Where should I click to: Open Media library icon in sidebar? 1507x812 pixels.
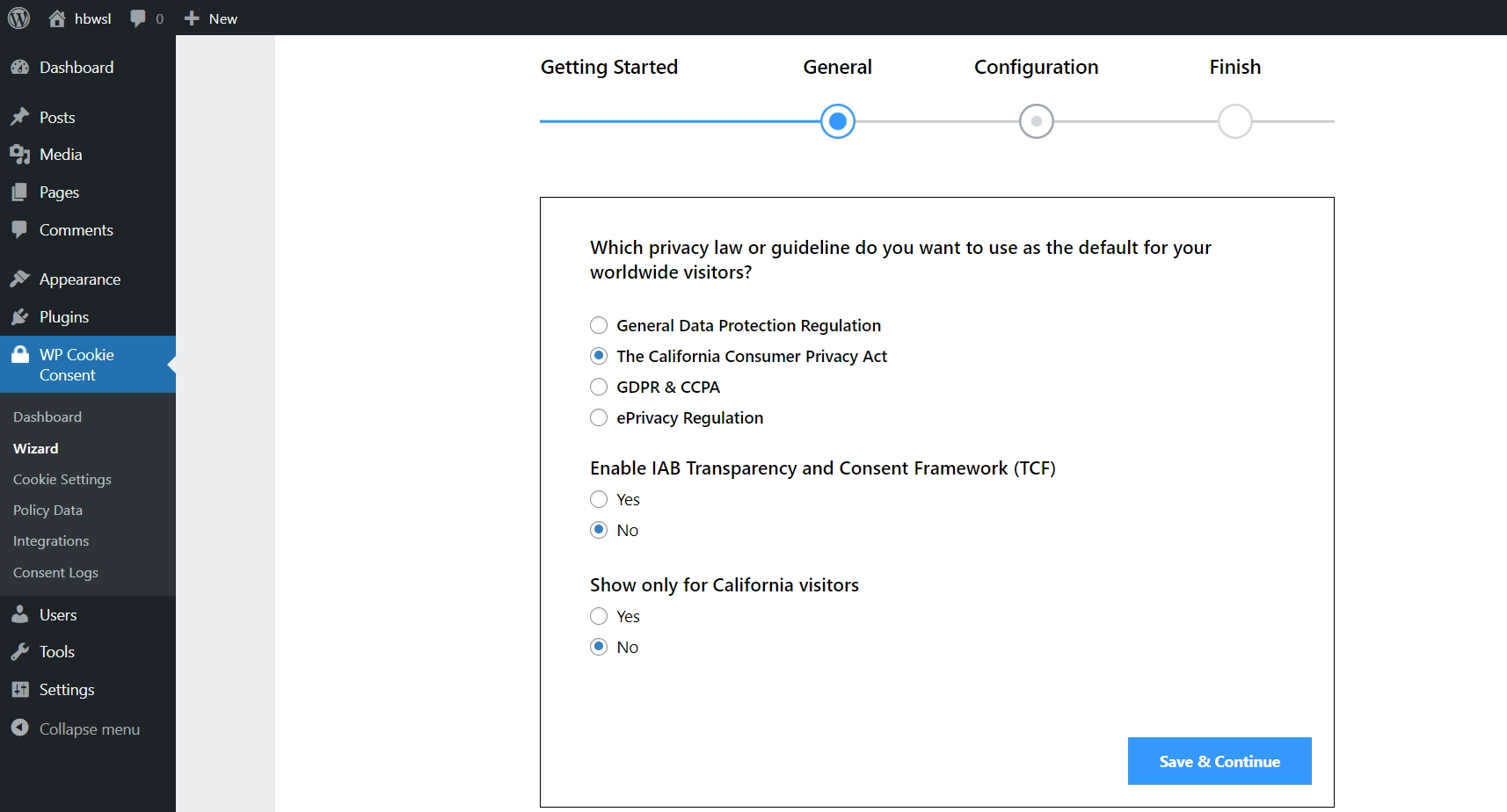coord(20,155)
